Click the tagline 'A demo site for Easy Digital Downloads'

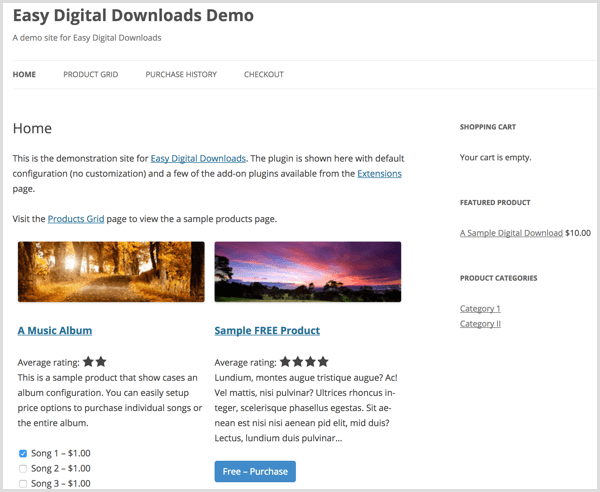[x=87, y=38]
